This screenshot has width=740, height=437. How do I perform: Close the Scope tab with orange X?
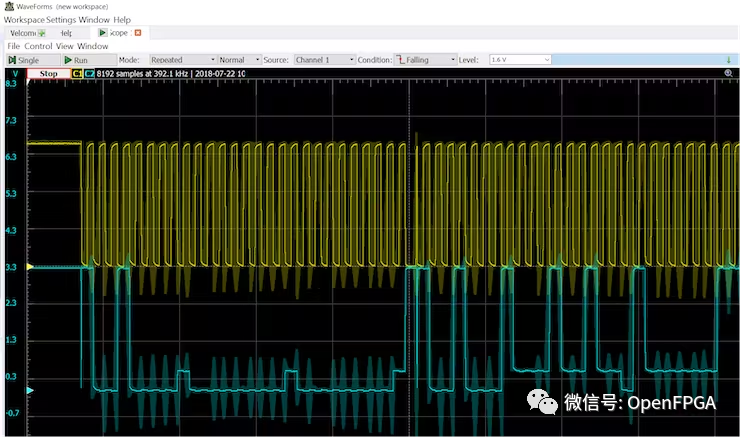(138, 33)
